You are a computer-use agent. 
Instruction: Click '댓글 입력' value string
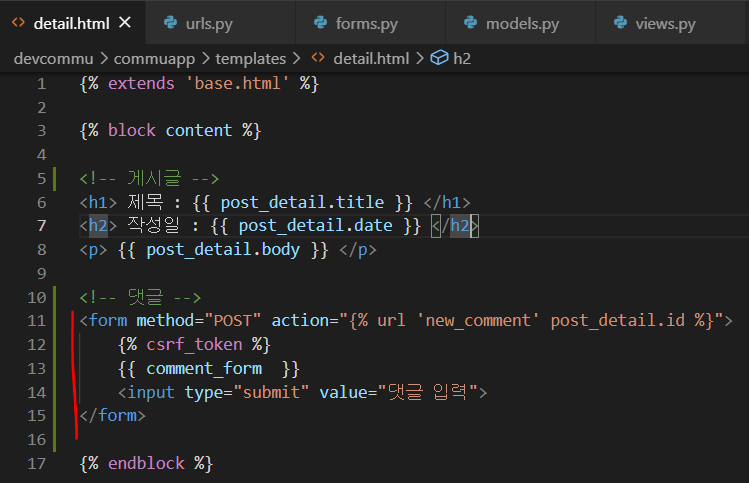[427, 392]
